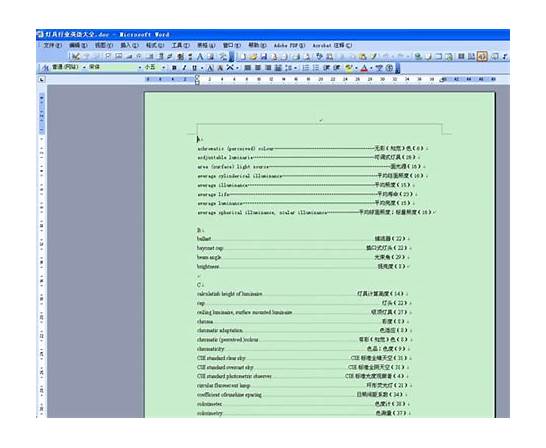The image size is (546, 448).
Task: Click the Format Painter brush icon
Action: point(374,56)
